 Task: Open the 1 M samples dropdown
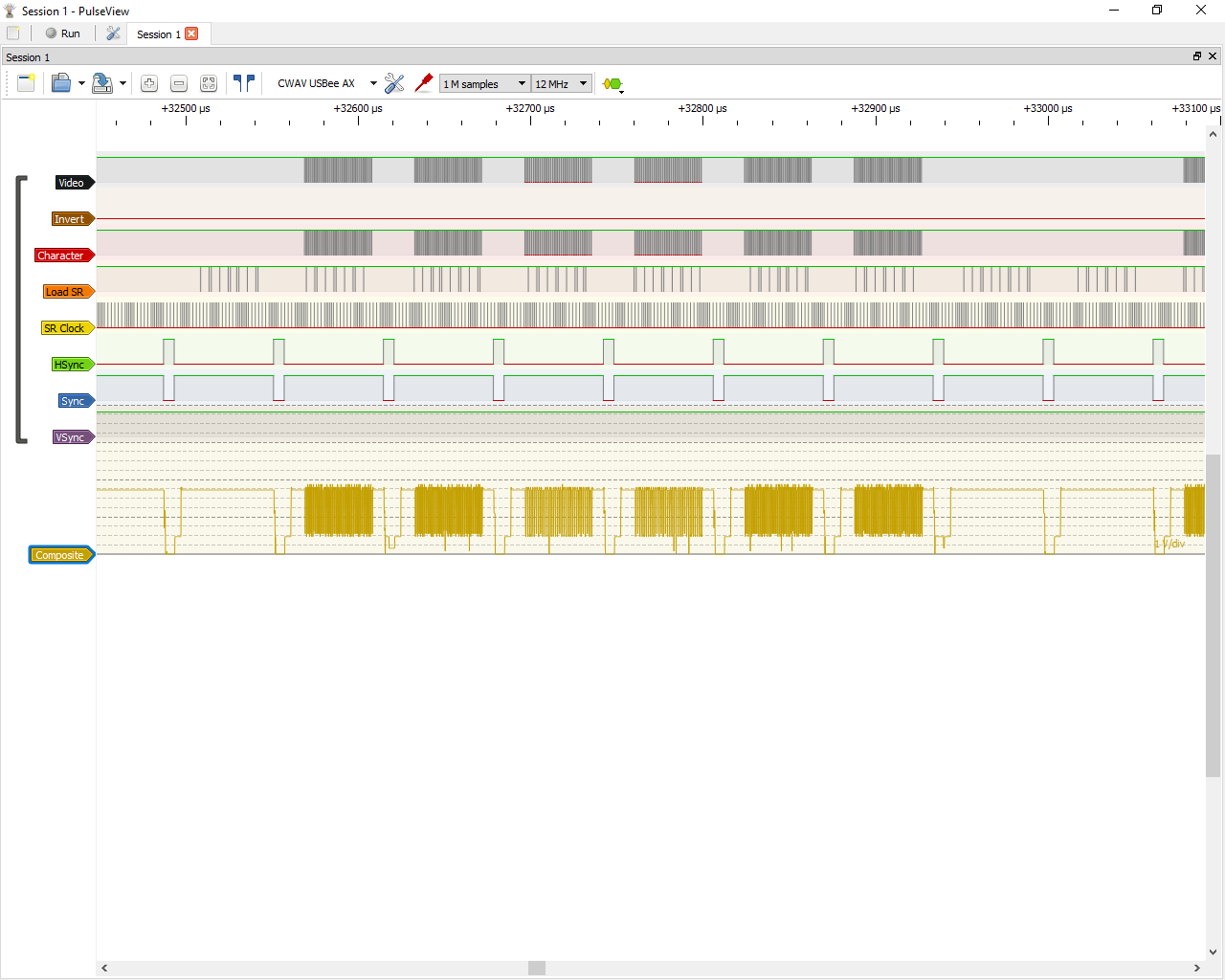coord(484,83)
